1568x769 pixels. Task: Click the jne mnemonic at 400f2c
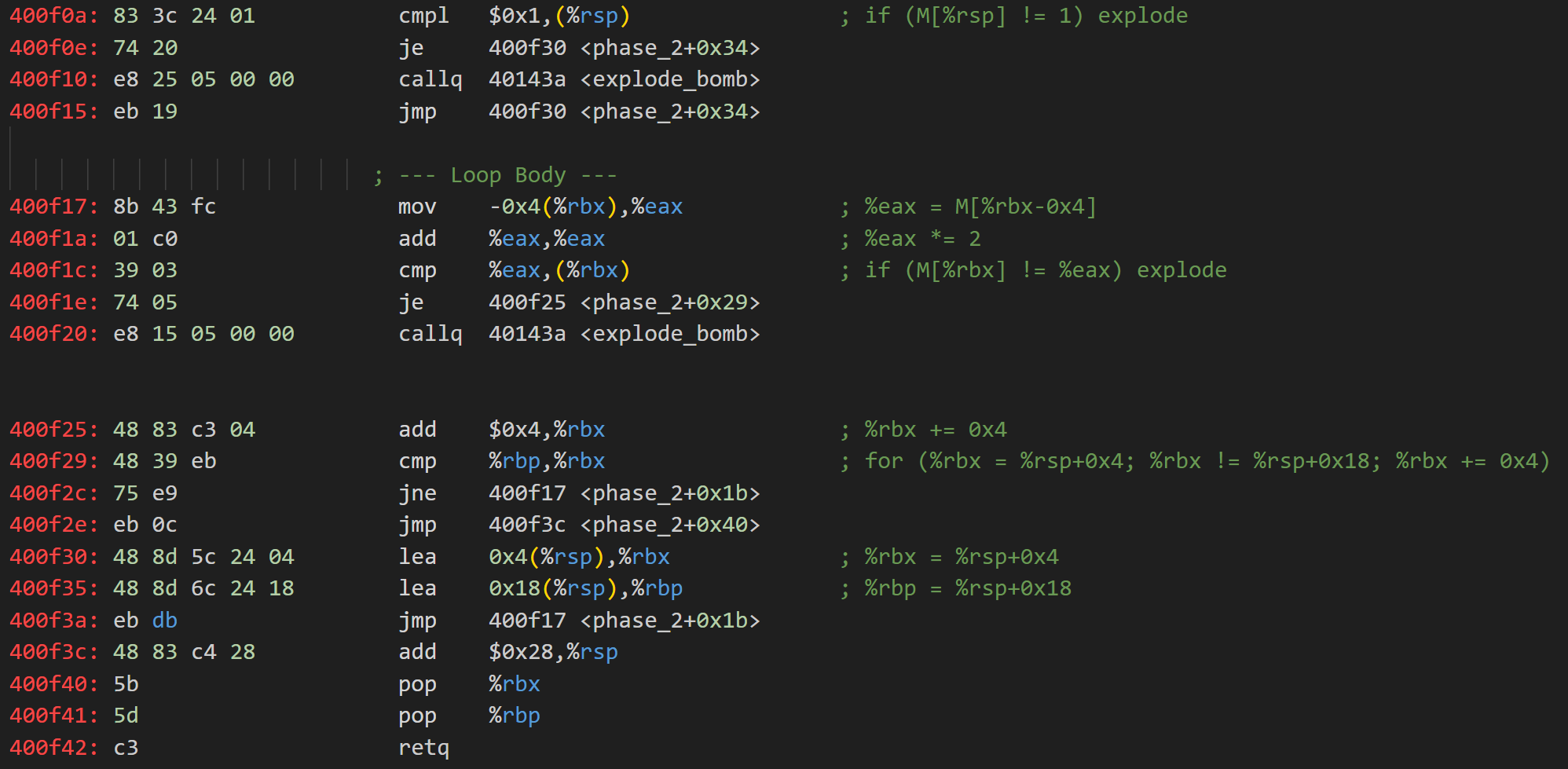[x=417, y=493]
